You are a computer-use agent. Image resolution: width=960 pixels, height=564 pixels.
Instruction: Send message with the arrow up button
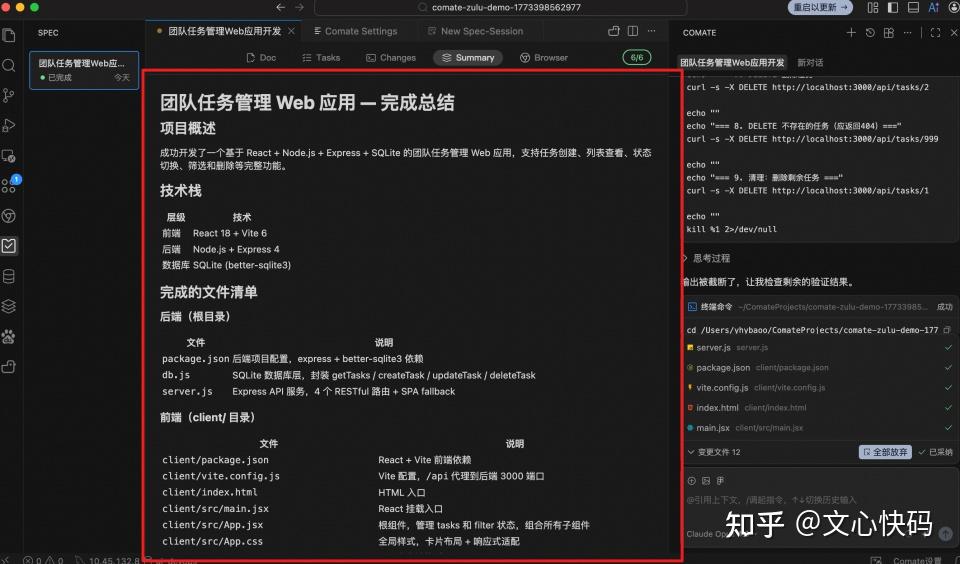coord(946,533)
